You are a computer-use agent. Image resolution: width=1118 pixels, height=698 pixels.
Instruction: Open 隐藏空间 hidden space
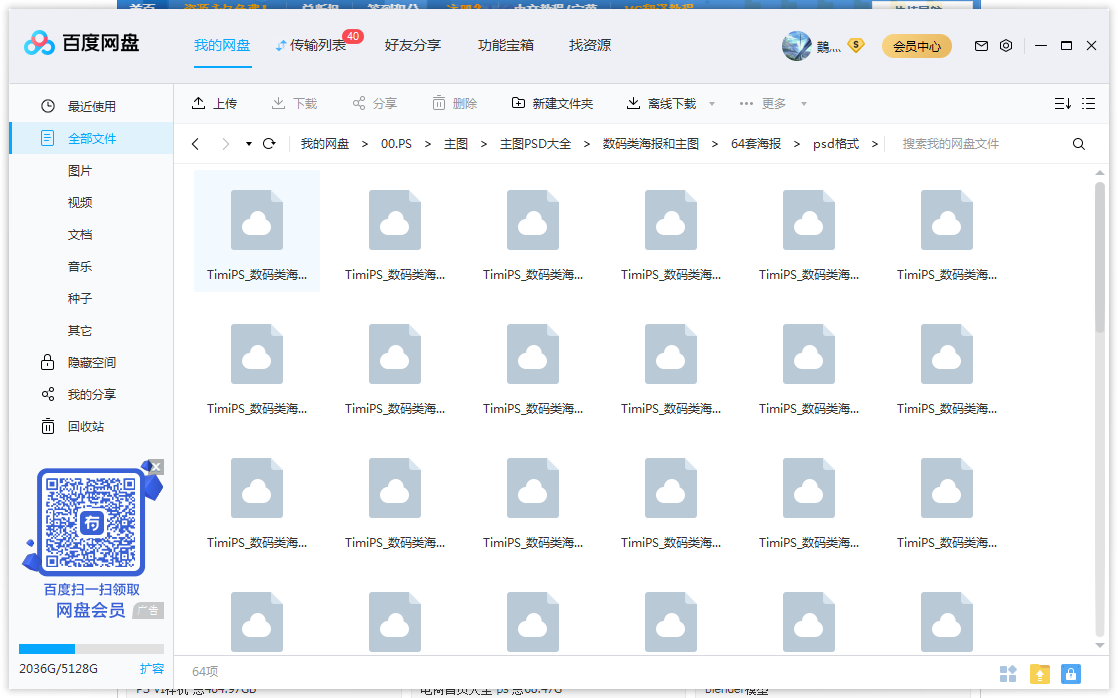click(x=91, y=362)
